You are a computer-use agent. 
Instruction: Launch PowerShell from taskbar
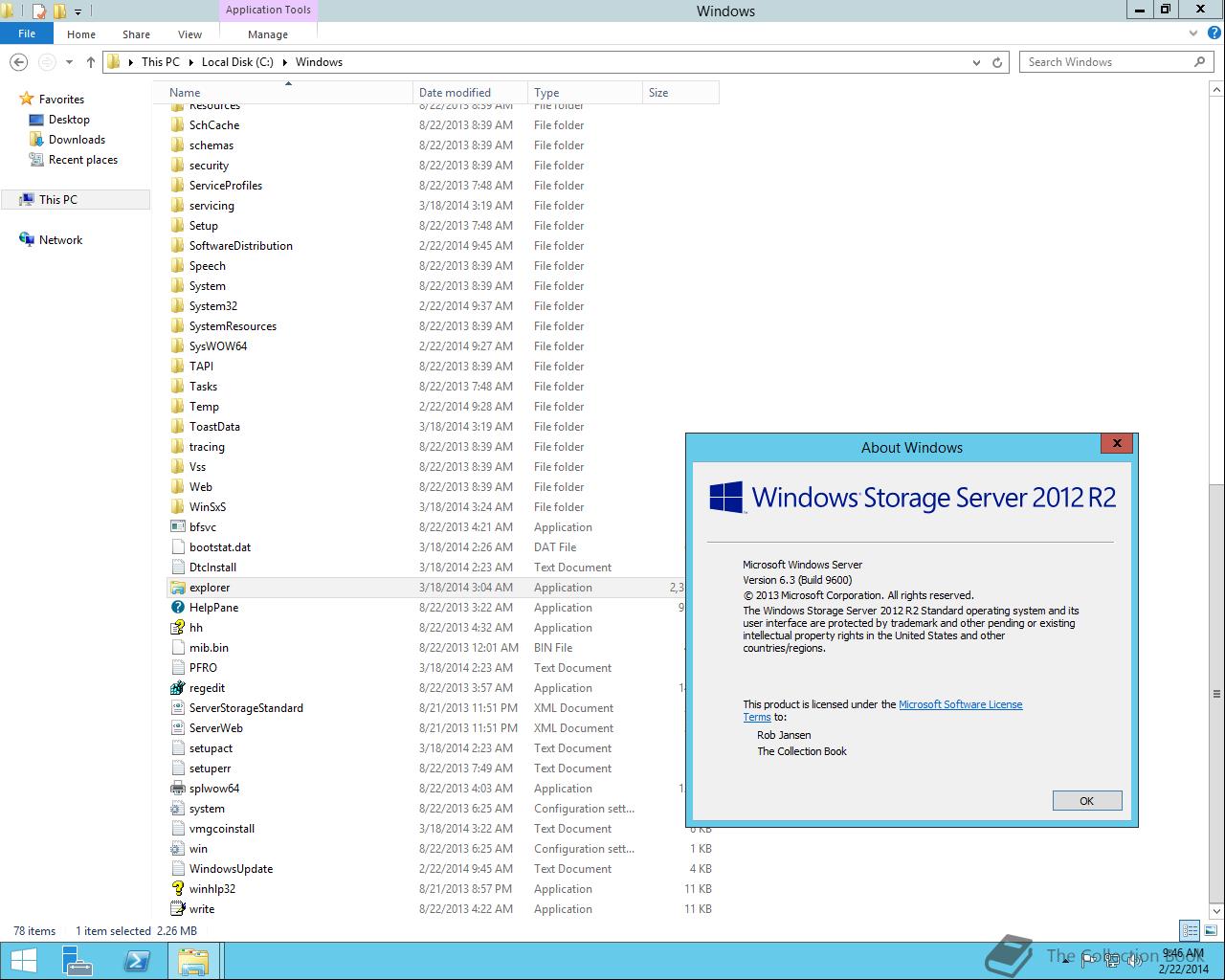coord(137,961)
